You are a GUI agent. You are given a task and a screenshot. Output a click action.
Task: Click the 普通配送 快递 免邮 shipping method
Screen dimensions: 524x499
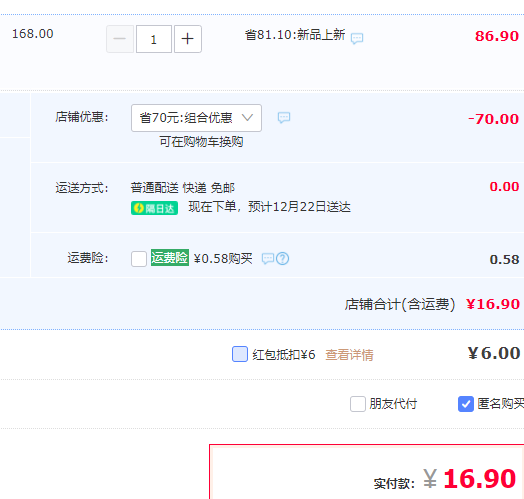[182, 188]
